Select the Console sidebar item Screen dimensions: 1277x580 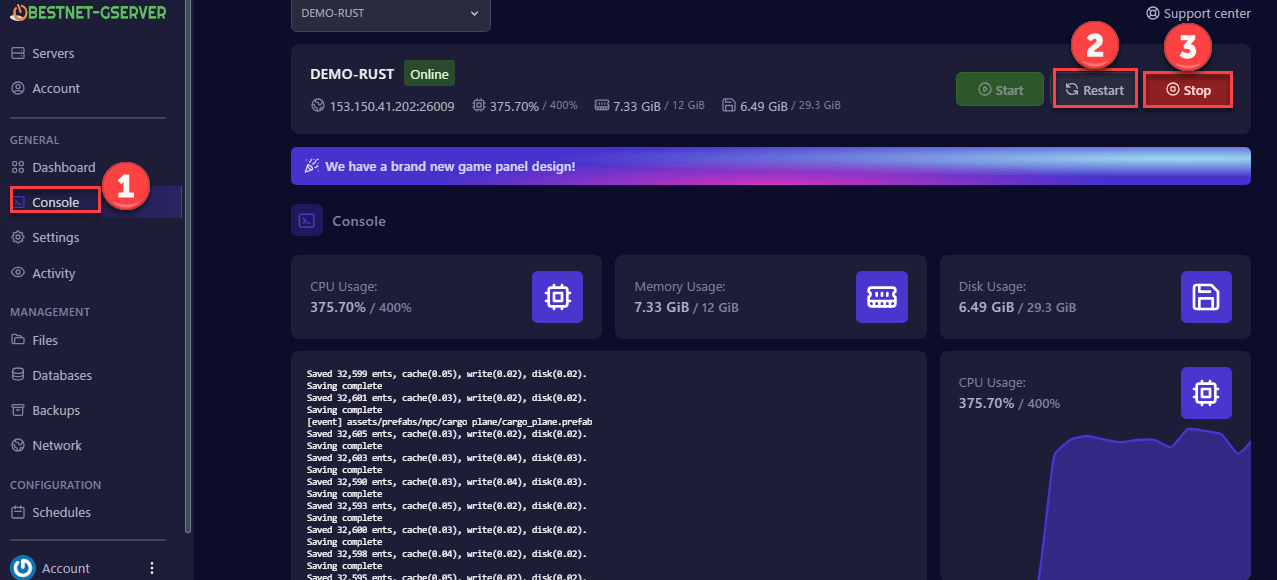click(55, 202)
